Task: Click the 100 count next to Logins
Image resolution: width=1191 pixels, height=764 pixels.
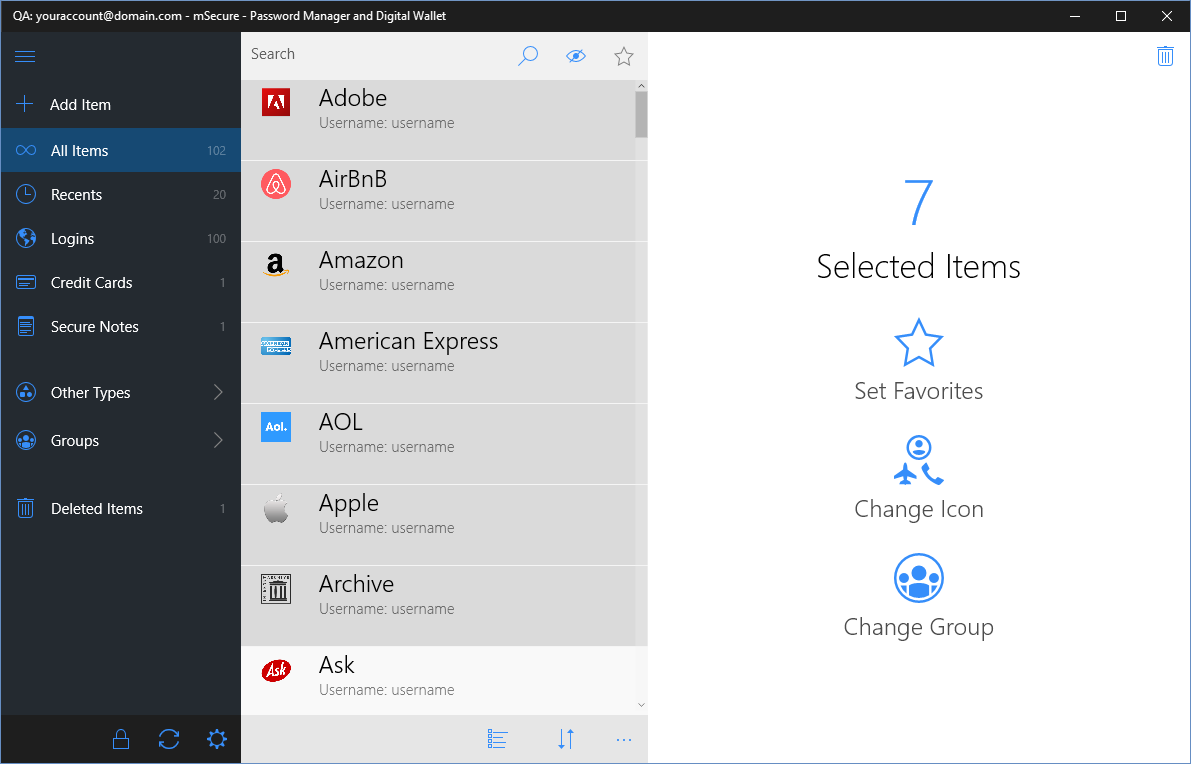Action: coord(216,238)
